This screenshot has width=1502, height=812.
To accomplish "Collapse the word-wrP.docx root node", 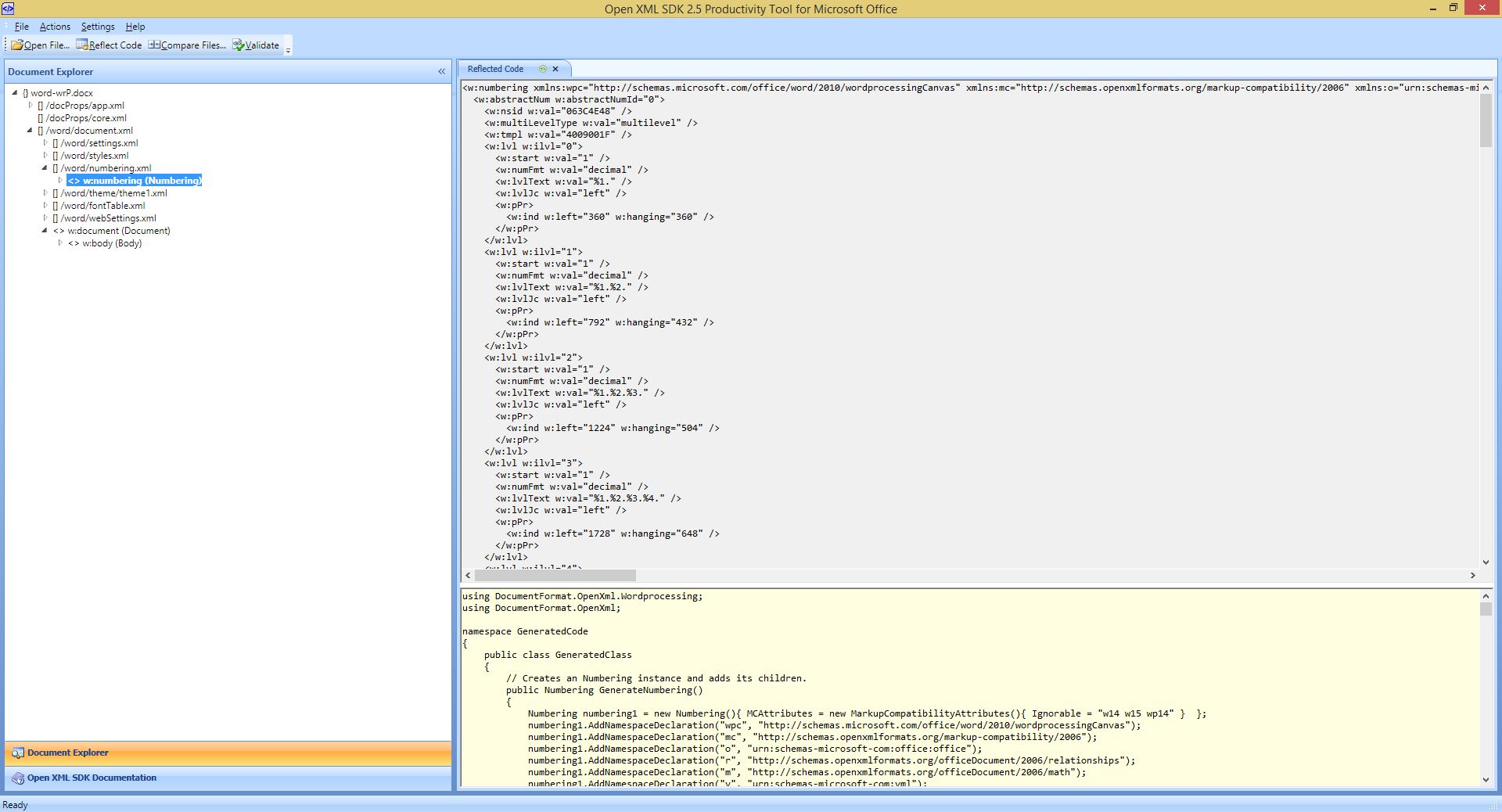I will tap(15, 92).
